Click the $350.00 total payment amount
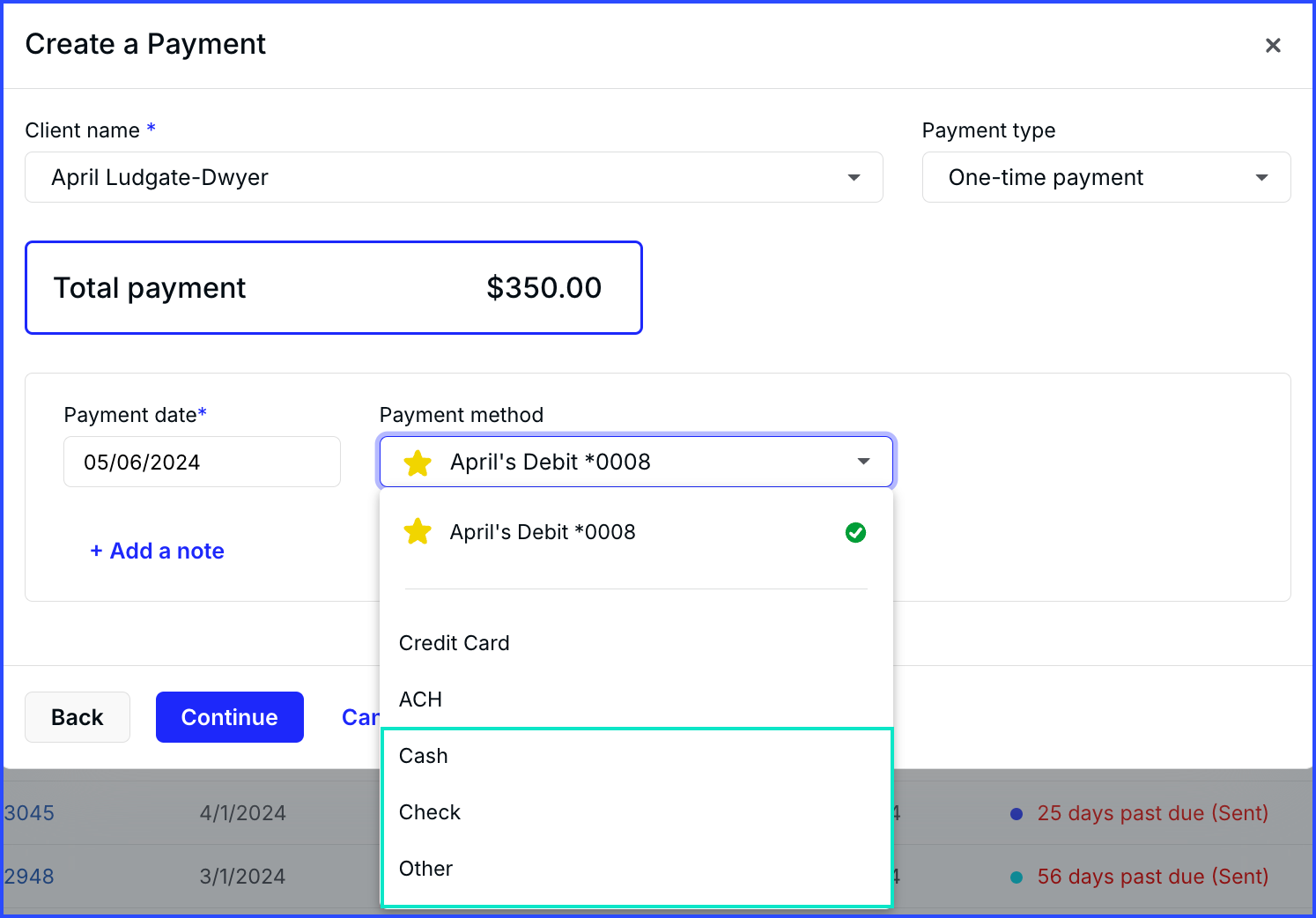 [544, 287]
